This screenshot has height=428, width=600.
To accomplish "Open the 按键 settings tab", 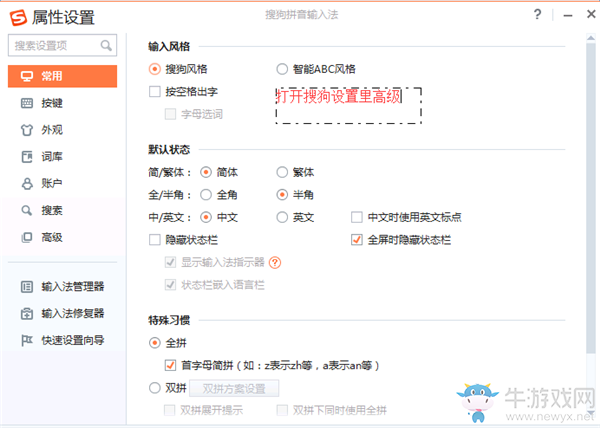I will [62, 103].
